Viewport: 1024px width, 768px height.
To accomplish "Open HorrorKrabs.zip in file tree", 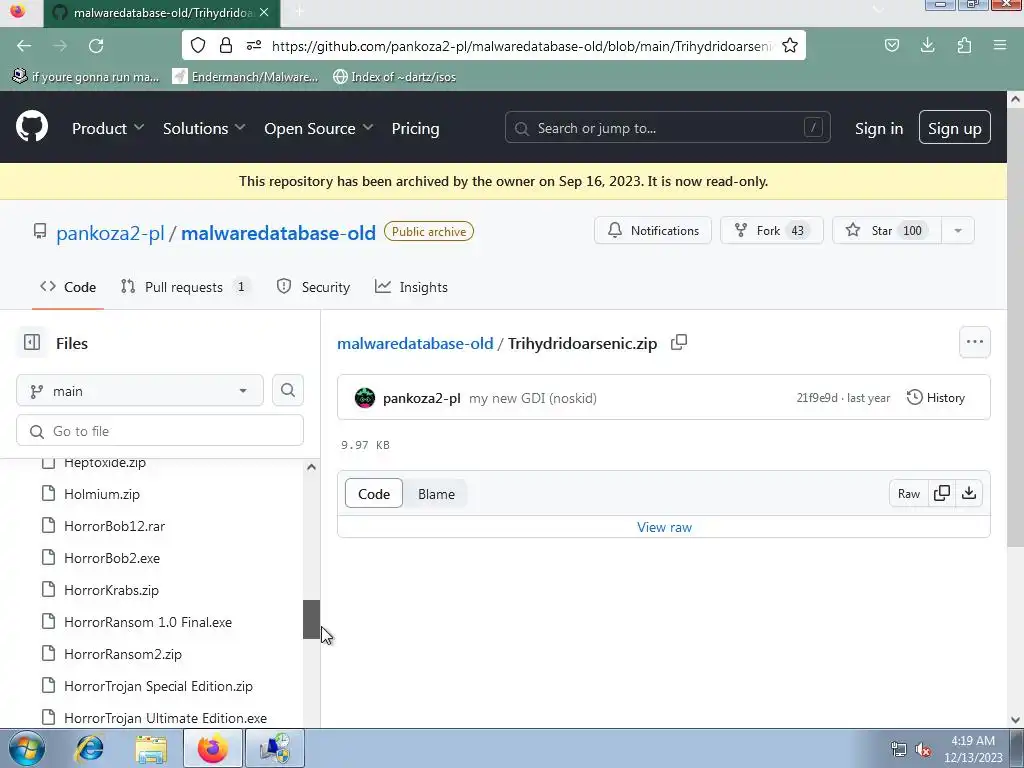I will coord(111,590).
